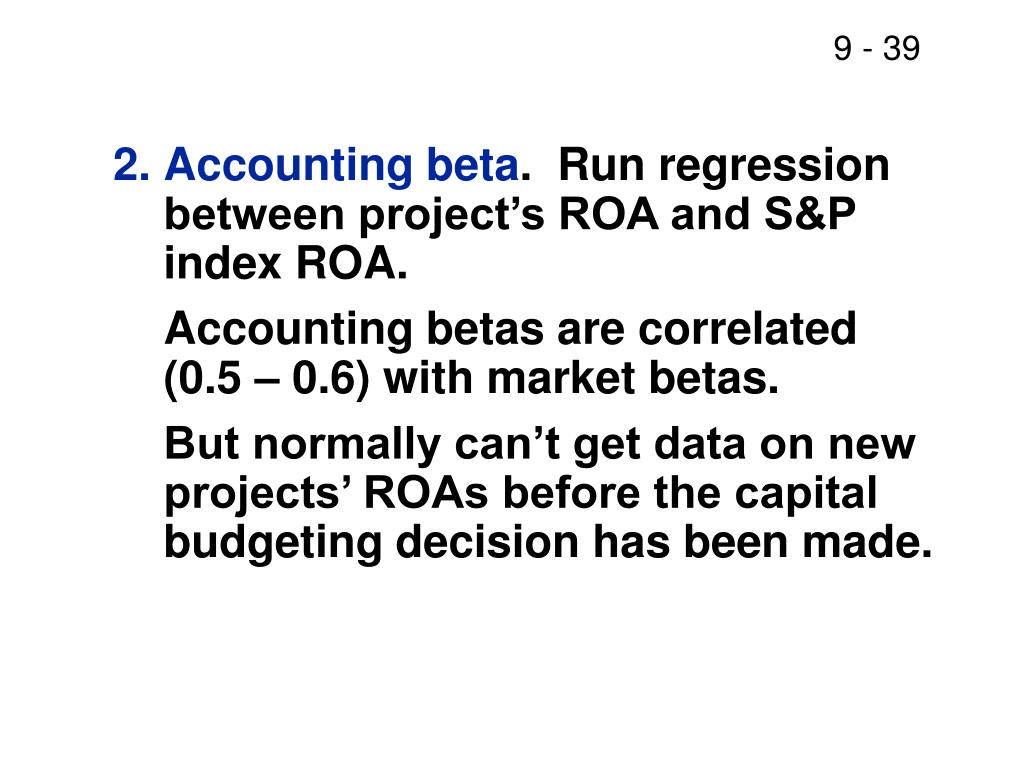This screenshot has height=768, width=1024.
Task: Click the line 'Accounting betas are correlated'
Action: coord(510,329)
